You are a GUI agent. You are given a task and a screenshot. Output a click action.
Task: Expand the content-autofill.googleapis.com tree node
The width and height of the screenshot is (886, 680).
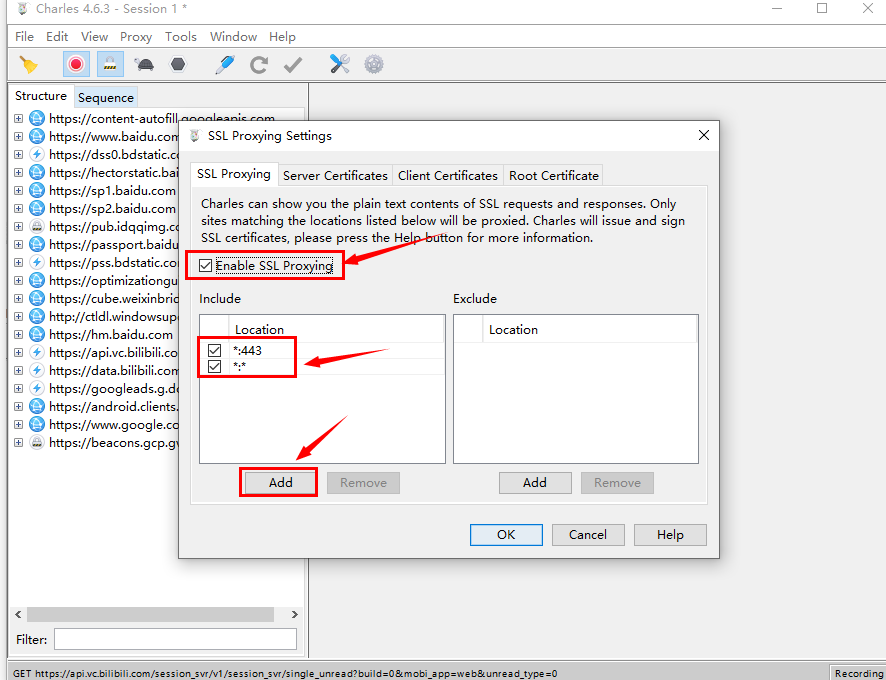(x=19, y=119)
